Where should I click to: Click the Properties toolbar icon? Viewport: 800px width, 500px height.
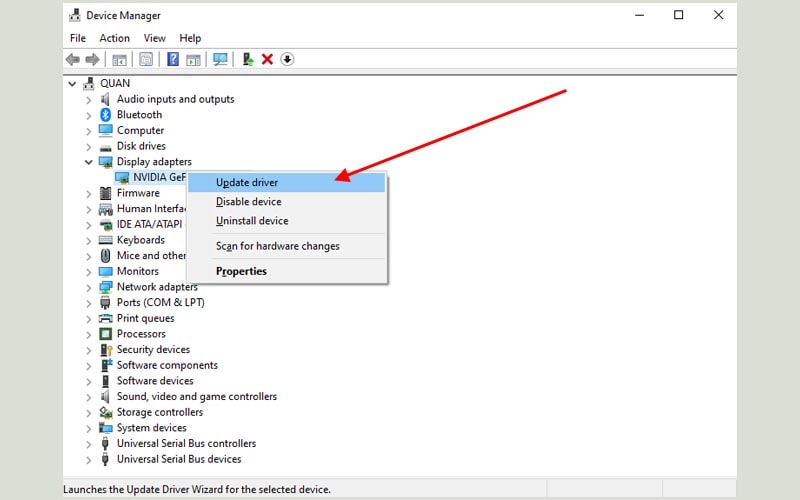pos(146,60)
